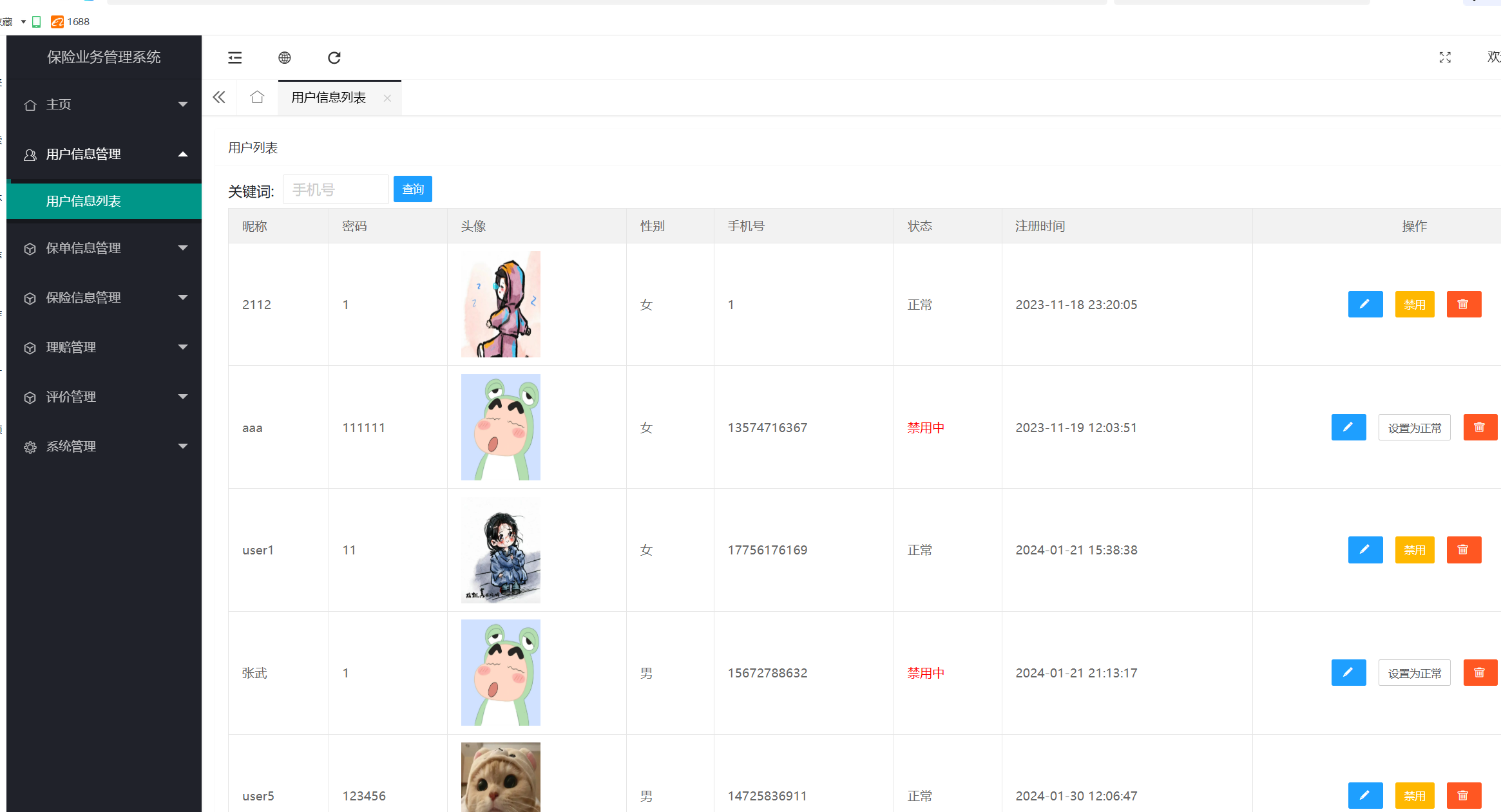Click the globe icon in the top bar
Image resolution: width=1501 pixels, height=812 pixels.
tap(284, 58)
